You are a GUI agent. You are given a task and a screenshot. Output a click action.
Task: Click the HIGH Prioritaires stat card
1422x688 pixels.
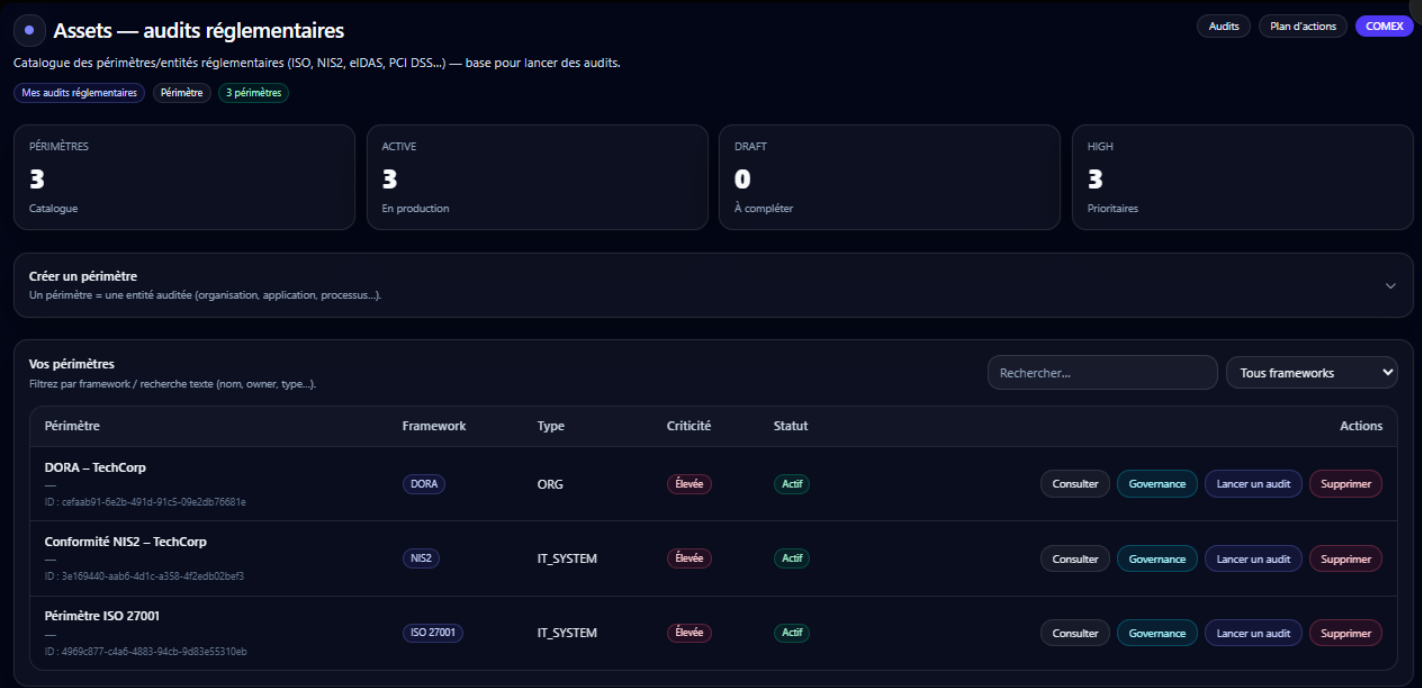pos(1242,177)
